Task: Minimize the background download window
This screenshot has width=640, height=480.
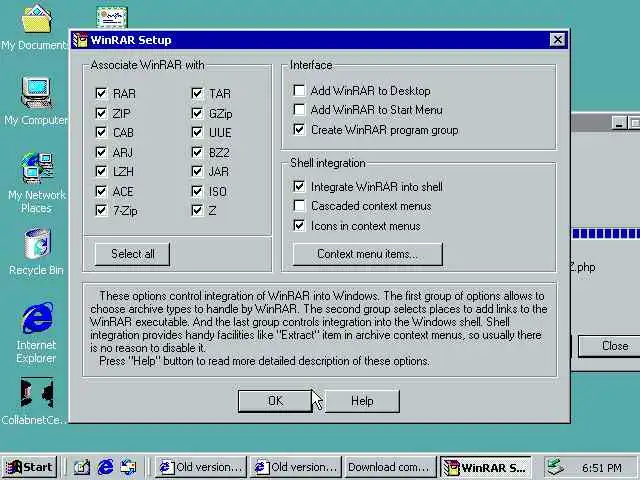Action: point(619,122)
